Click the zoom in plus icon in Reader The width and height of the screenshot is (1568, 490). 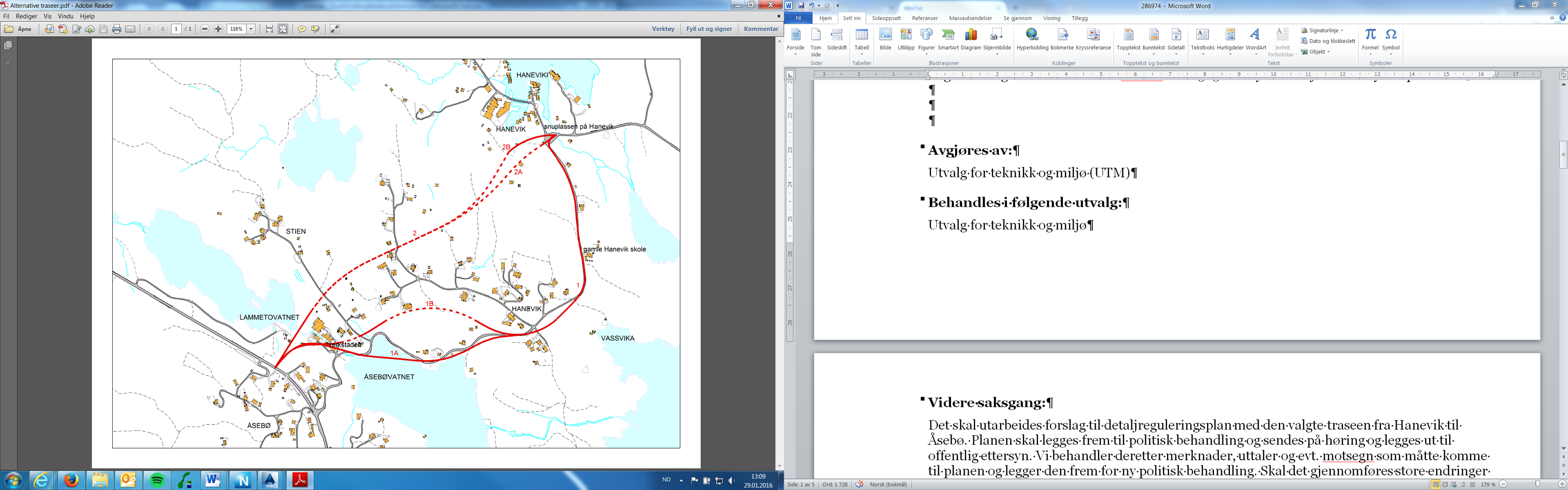point(218,29)
